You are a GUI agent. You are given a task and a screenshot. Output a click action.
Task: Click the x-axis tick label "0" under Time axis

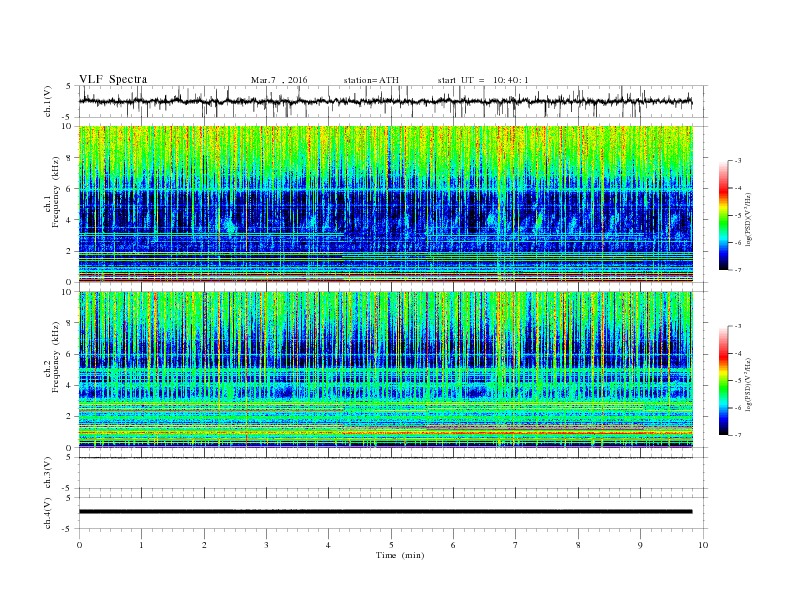click(79, 545)
